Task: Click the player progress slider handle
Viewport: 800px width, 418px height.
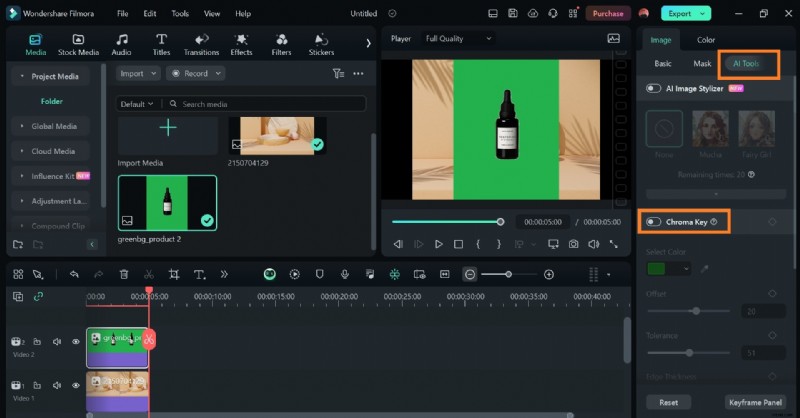Action: (x=501, y=222)
